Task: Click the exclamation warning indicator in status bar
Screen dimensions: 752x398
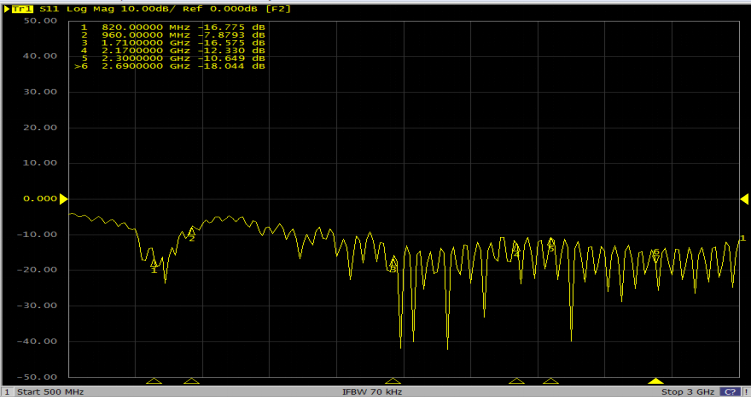Action: click(746, 392)
